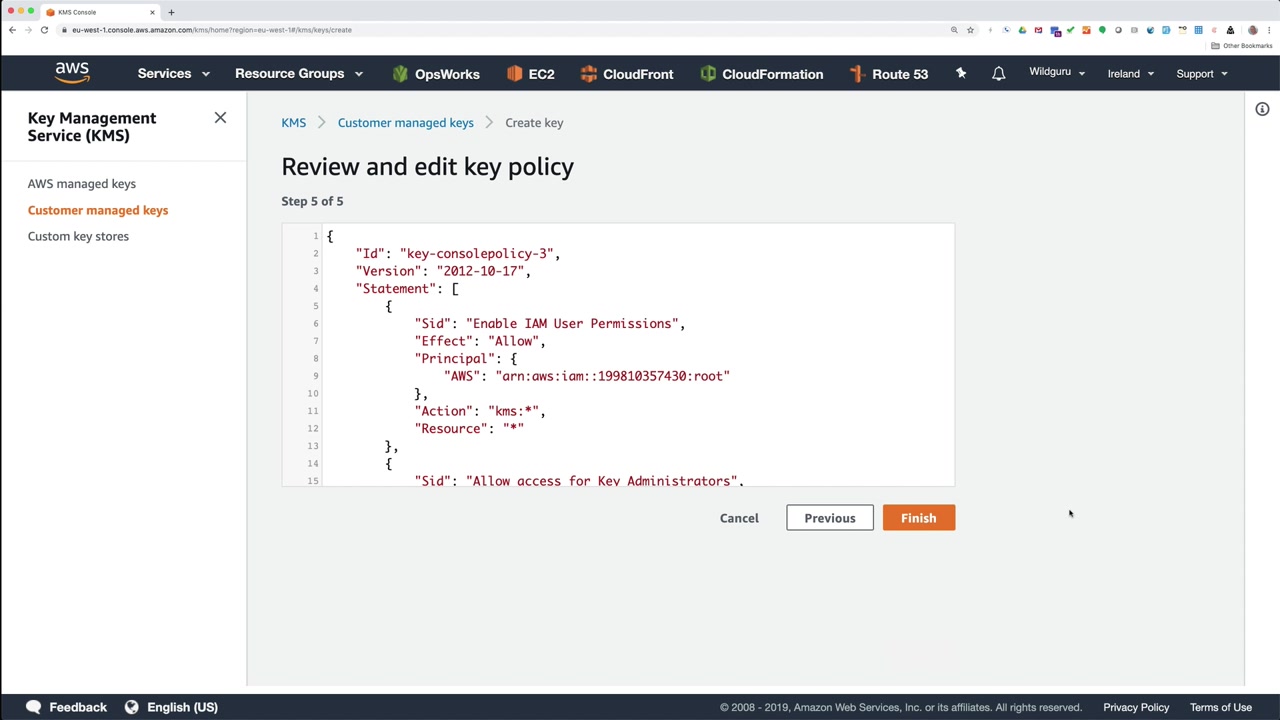Screen dimensions: 1280x720
Task: Open Custom key stores
Action: point(78,236)
